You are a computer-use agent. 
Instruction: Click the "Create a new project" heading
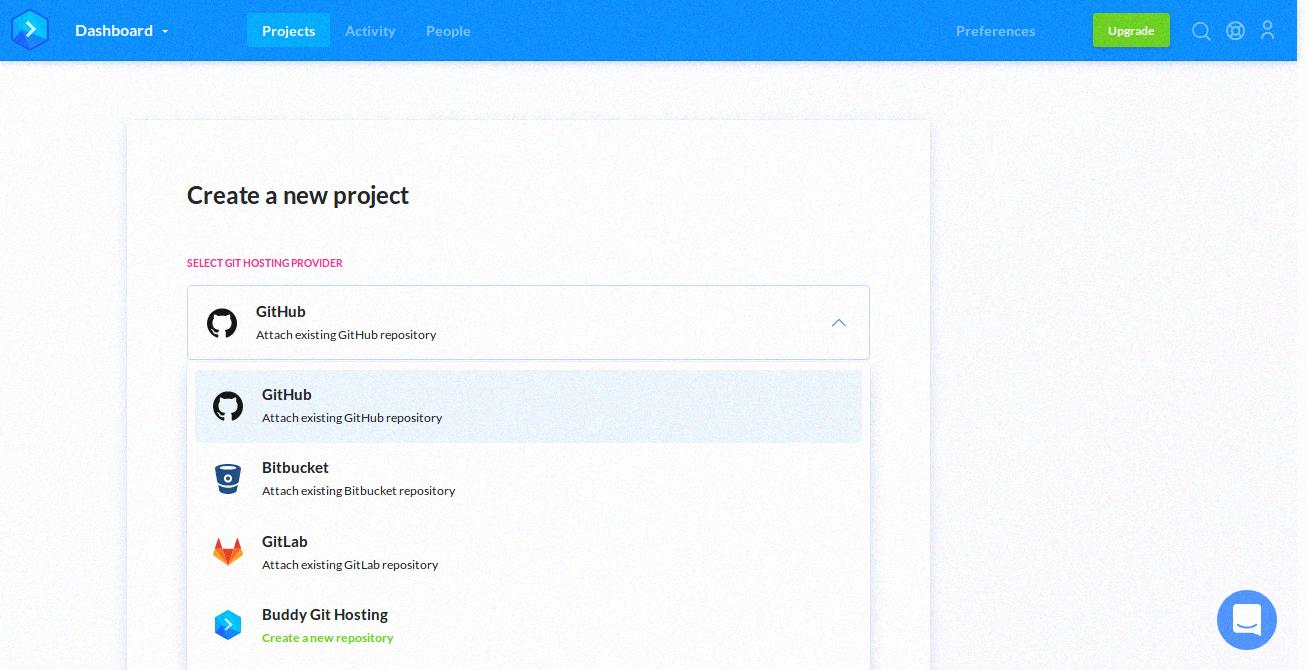(298, 196)
